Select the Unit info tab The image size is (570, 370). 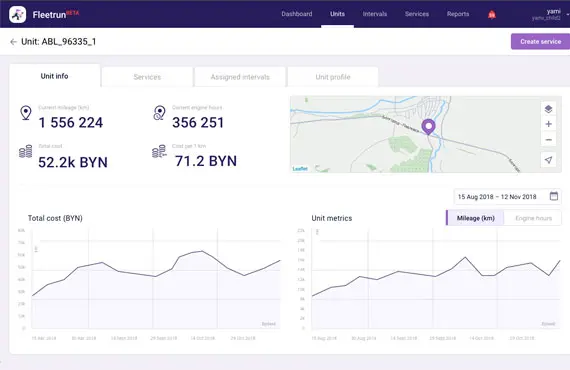coord(55,76)
